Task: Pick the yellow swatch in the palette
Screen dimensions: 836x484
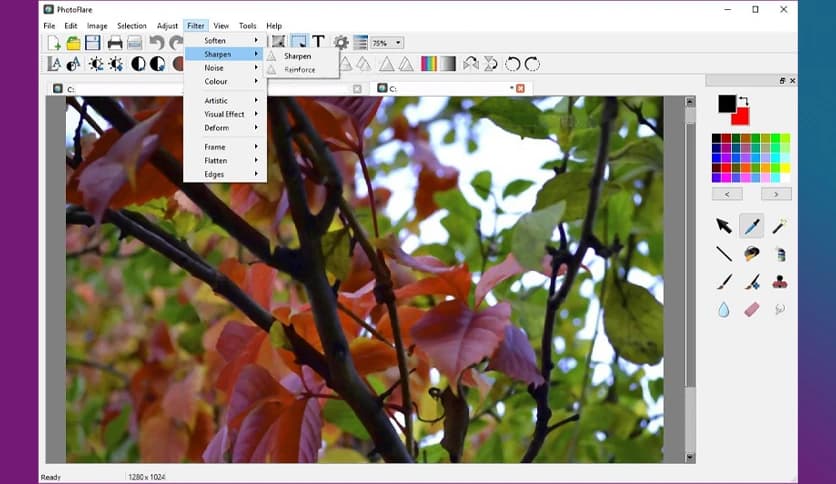Action: pyautogui.click(x=785, y=168)
